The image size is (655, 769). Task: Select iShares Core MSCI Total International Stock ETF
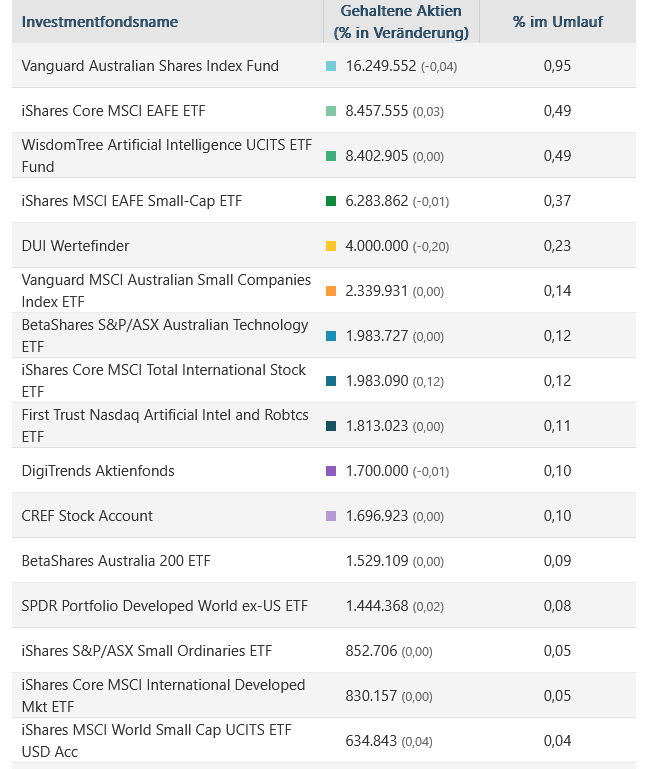tap(164, 381)
